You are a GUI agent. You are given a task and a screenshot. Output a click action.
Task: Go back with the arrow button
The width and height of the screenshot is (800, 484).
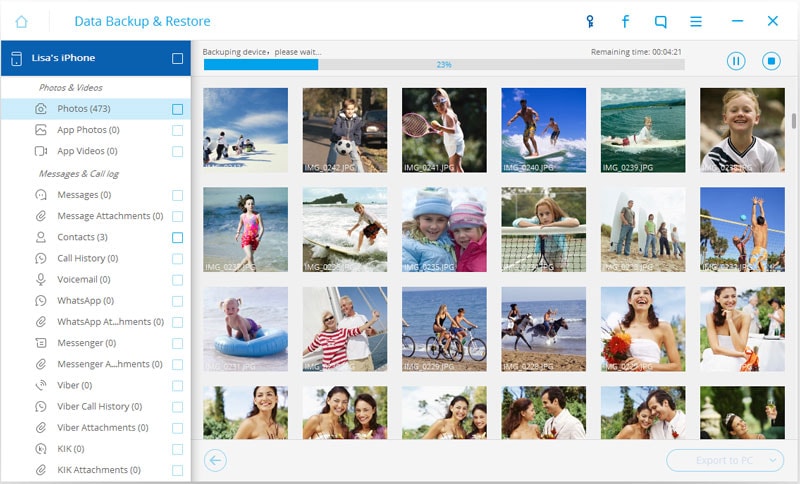coord(215,460)
